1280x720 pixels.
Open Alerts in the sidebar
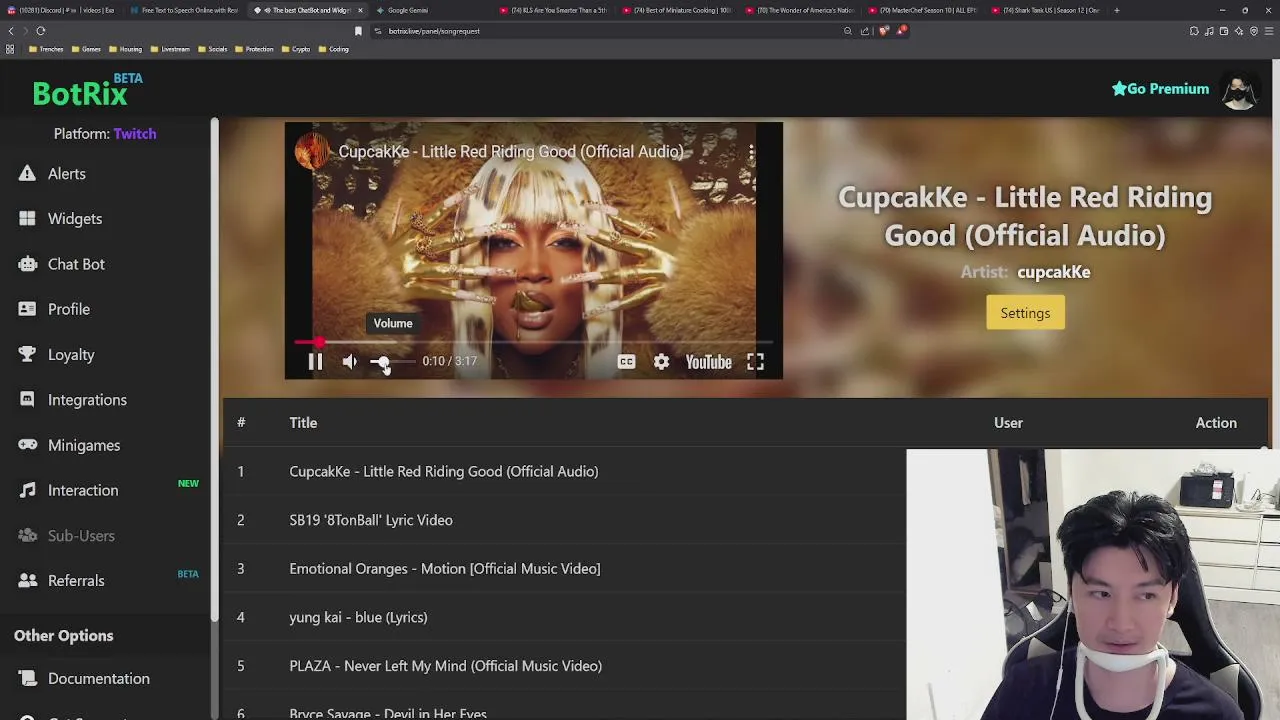pos(67,174)
